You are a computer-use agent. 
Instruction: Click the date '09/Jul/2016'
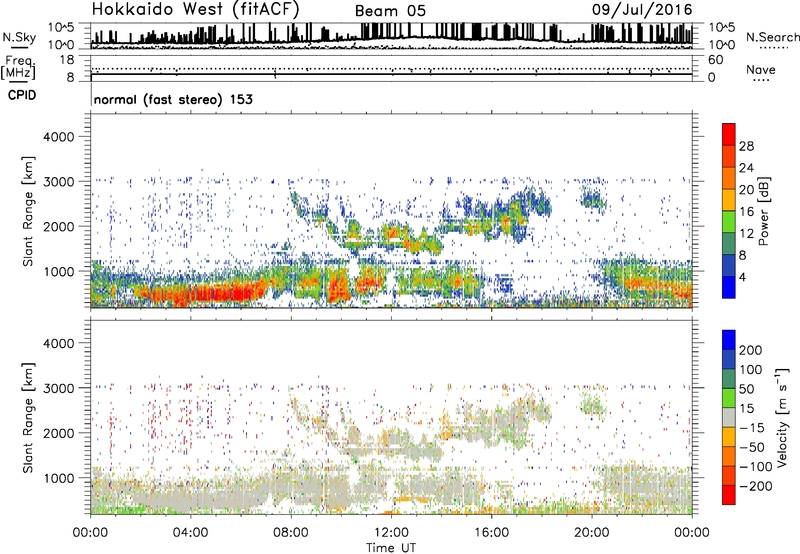pyautogui.click(x=642, y=10)
